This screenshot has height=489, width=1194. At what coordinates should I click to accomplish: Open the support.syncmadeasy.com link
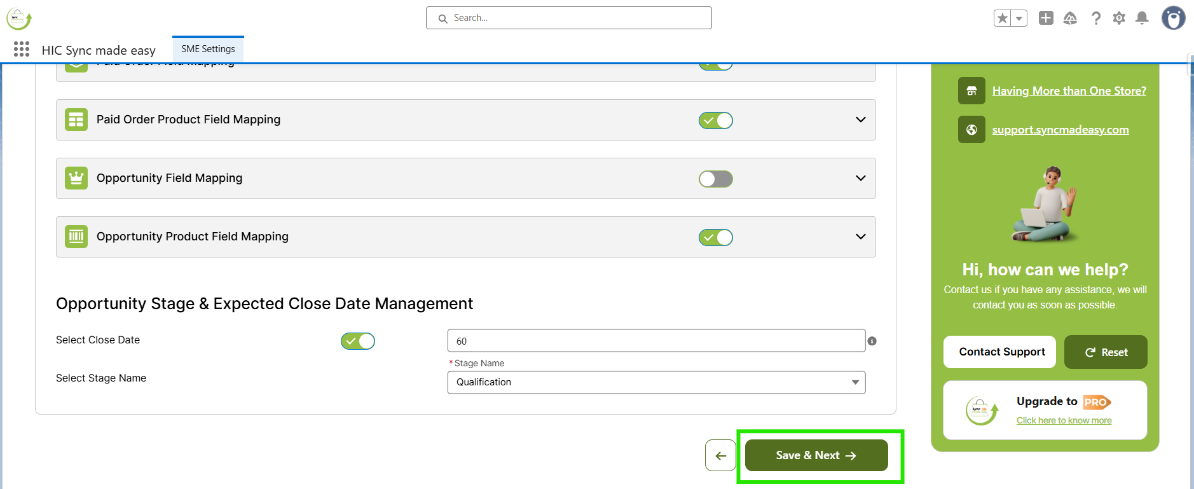[1060, 130]
